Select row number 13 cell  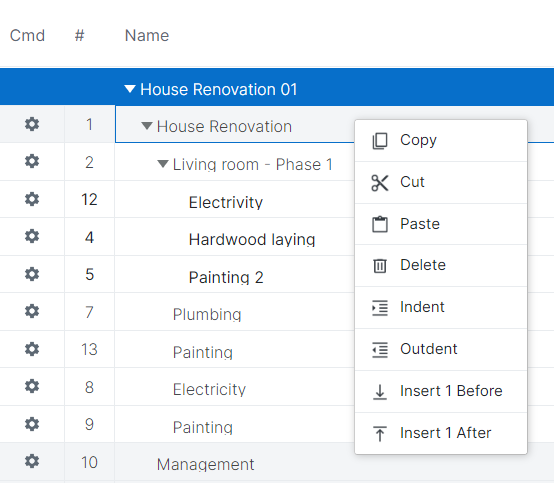89,349
